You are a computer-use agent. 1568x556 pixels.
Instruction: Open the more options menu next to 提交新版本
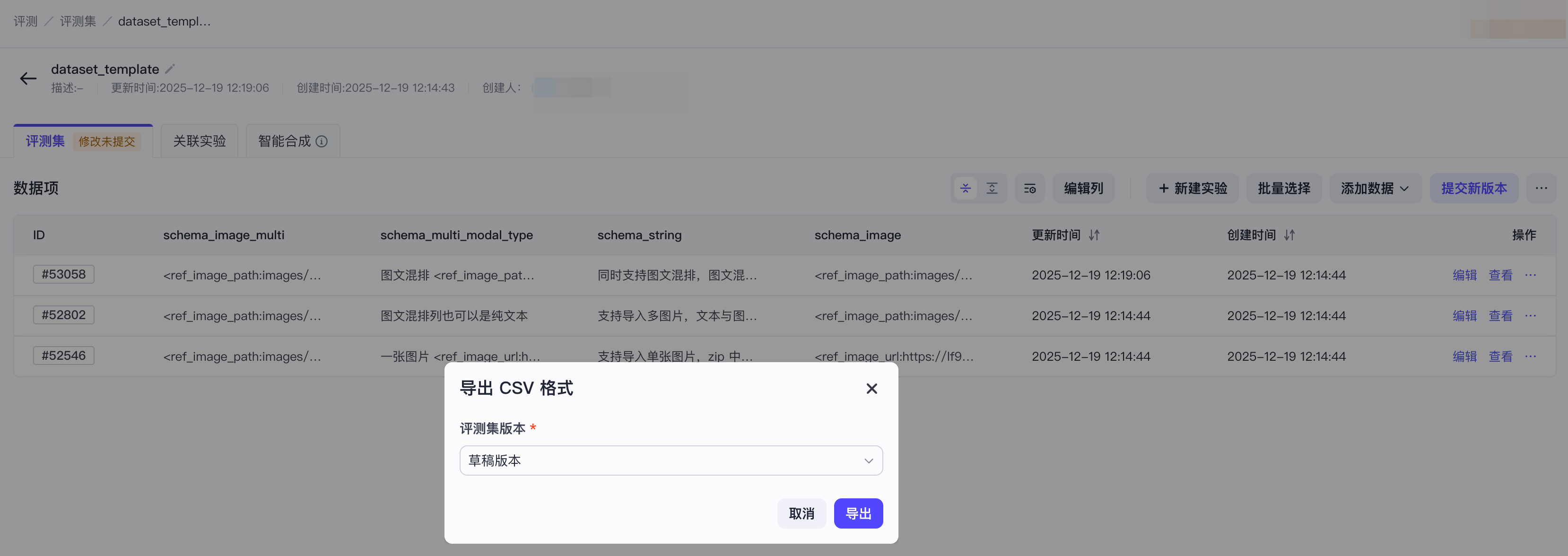1541,189
